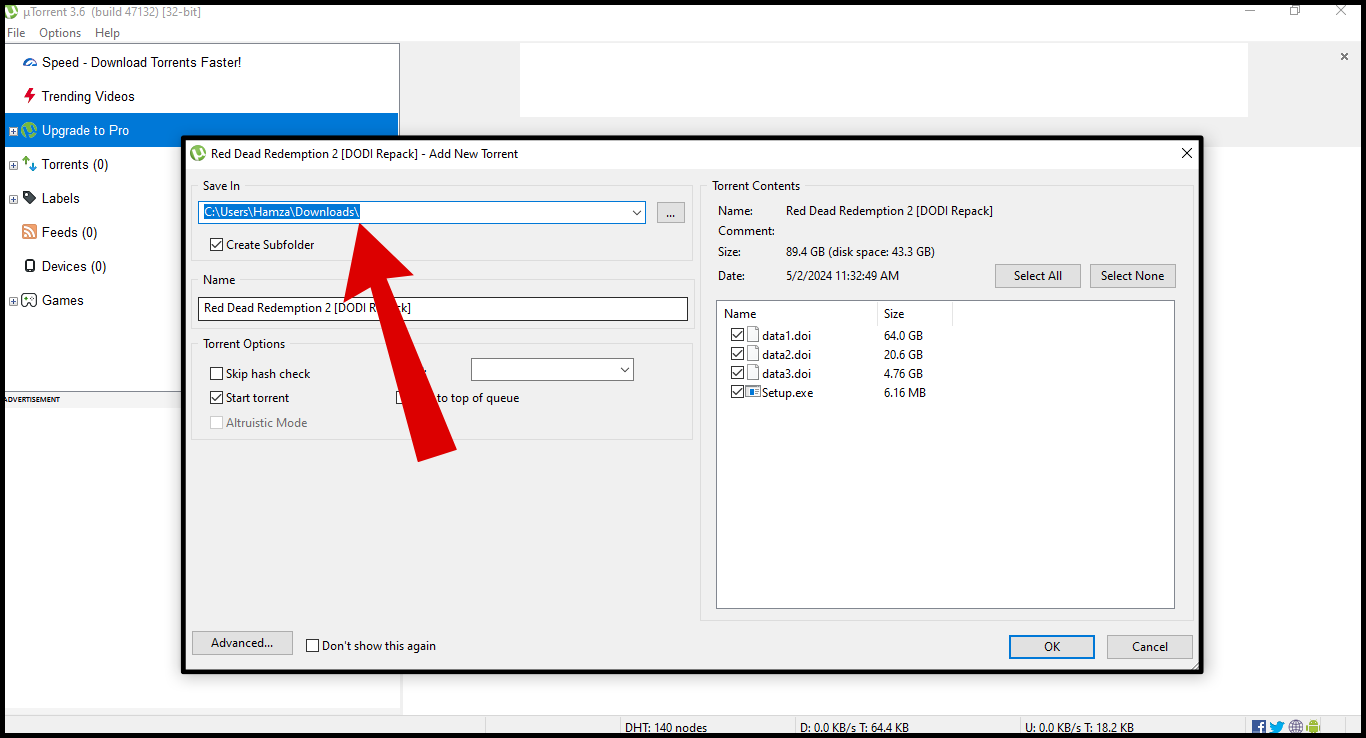Viewport: 1366px width, 738px height.
Task: Click the Facebook icon in the status bar
Action: click(x=1259, y=727)
